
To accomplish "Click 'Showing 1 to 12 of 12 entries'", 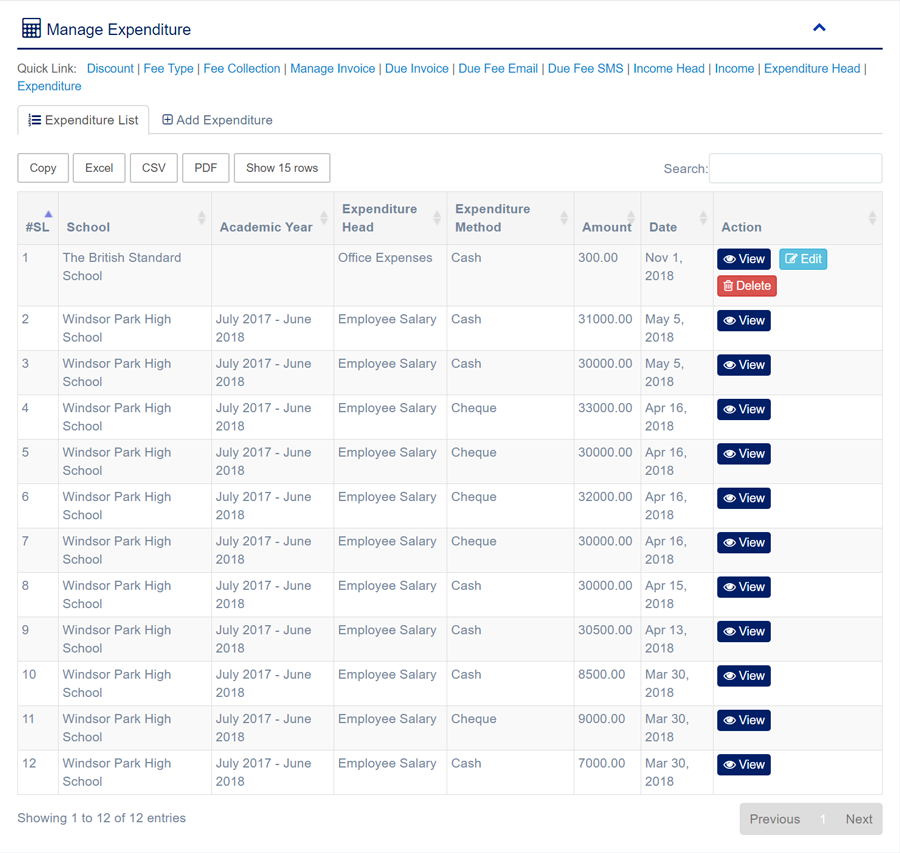I will 102,818.
